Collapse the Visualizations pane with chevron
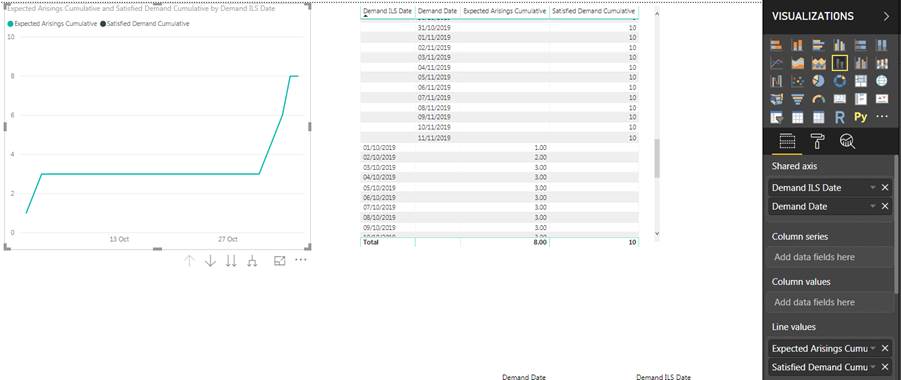 [887, 17]
